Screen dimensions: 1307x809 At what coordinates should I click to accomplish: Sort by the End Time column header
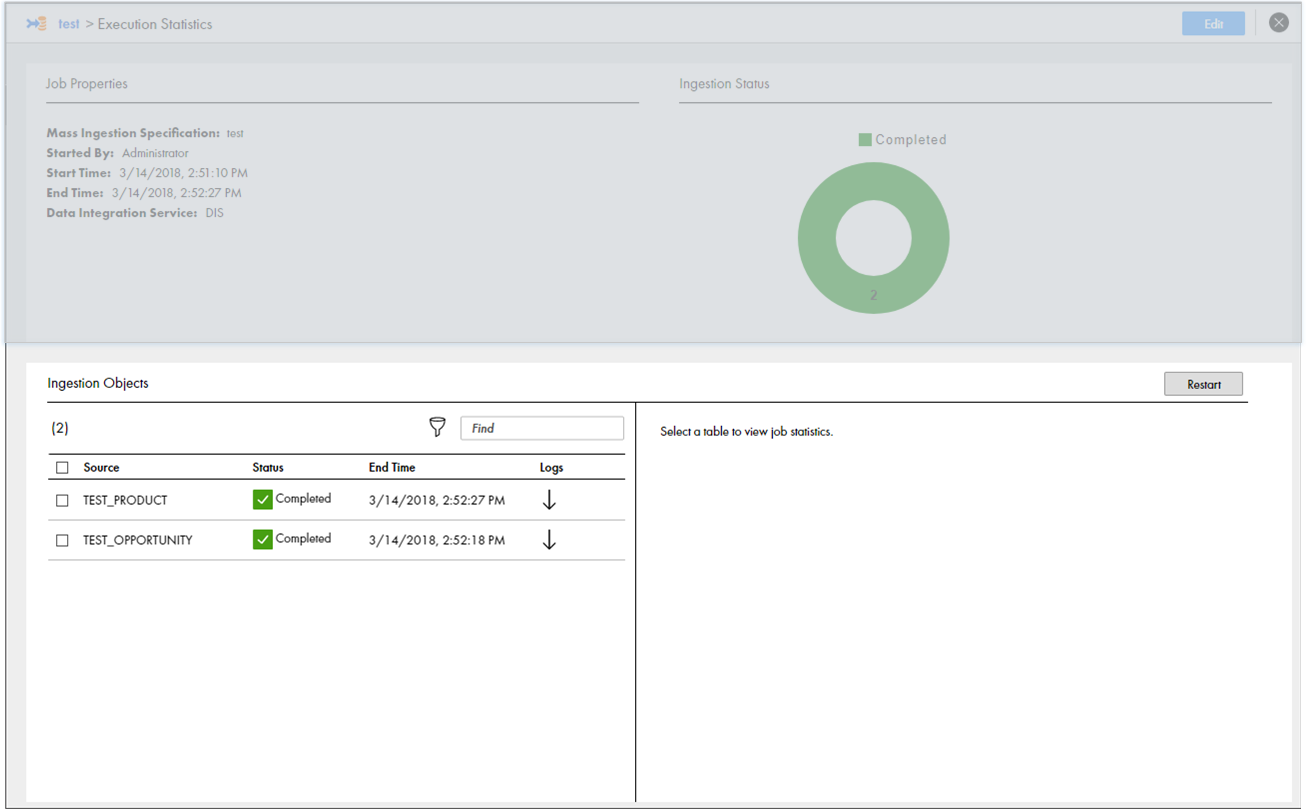coord(392,467)
